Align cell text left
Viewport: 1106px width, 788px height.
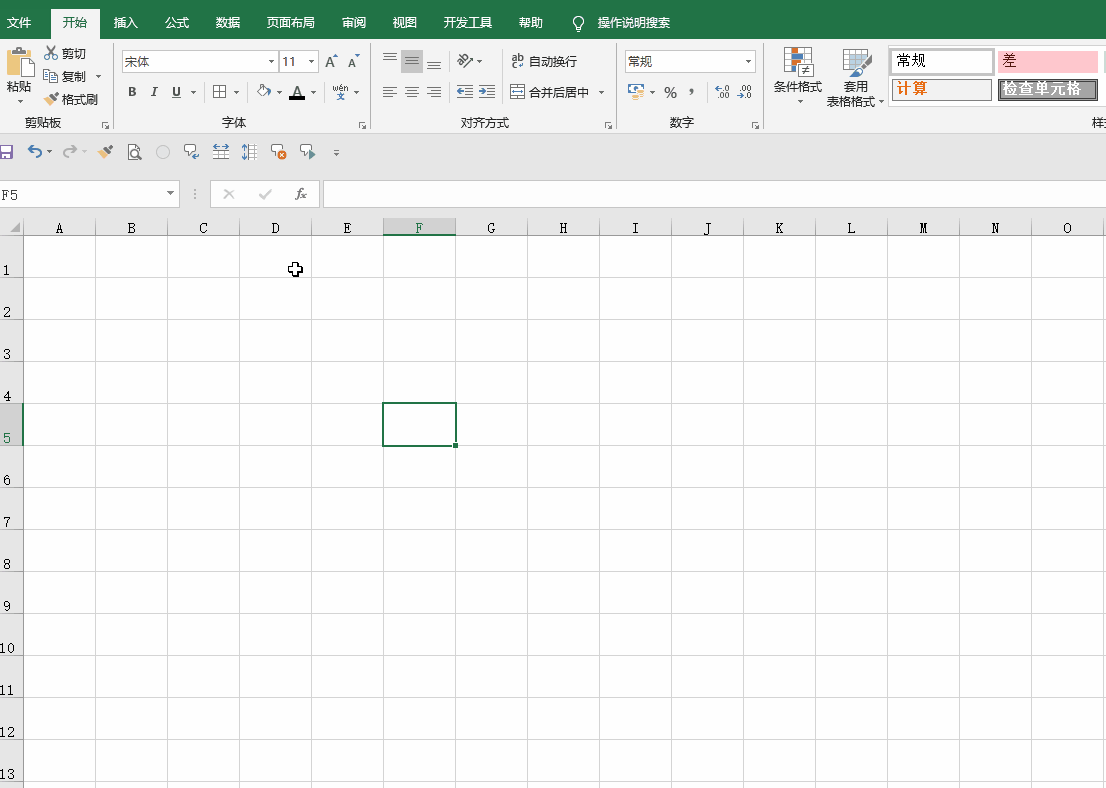(x=389, y=92)
